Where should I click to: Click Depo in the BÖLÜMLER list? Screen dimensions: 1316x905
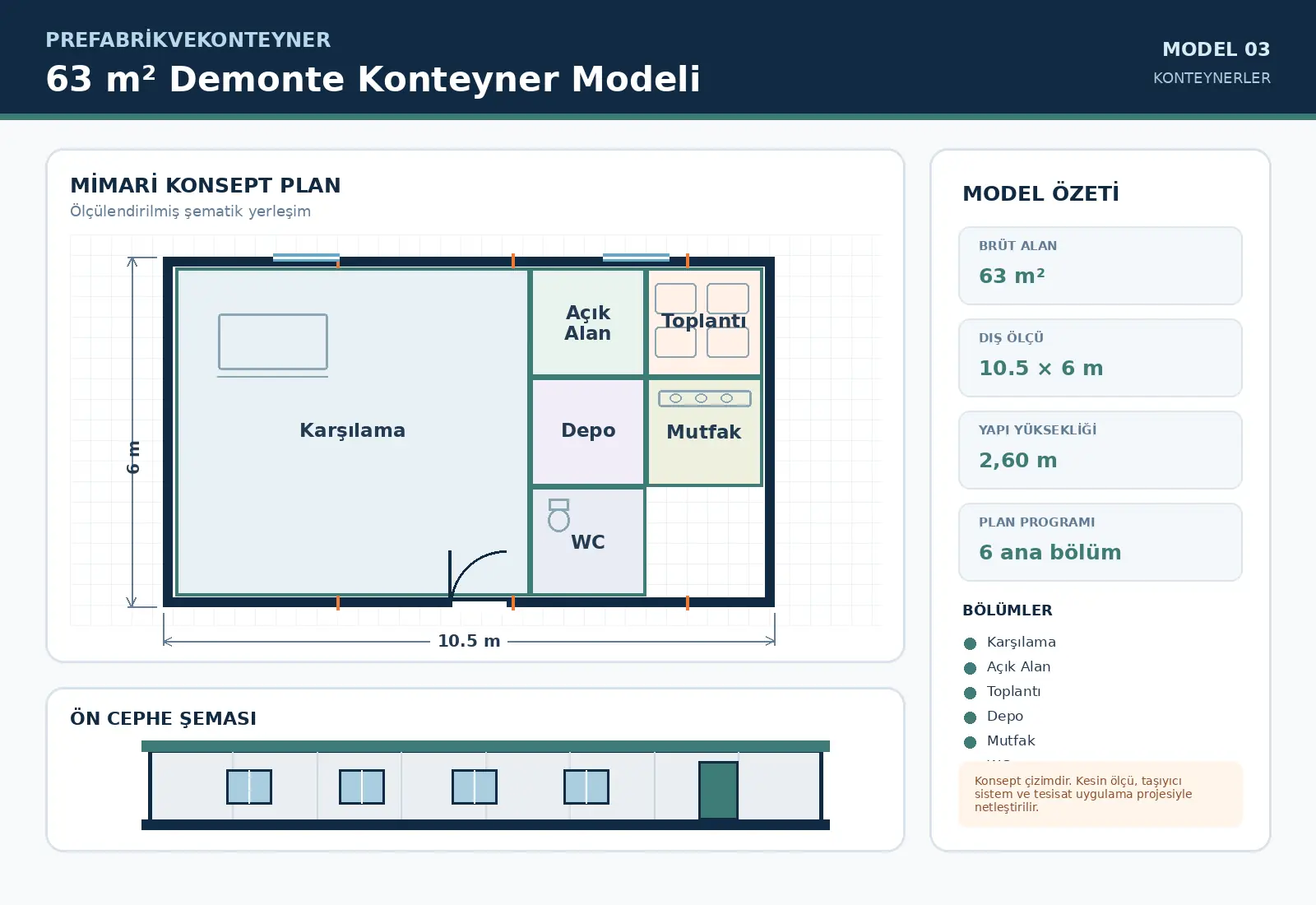click(1005, 716)
